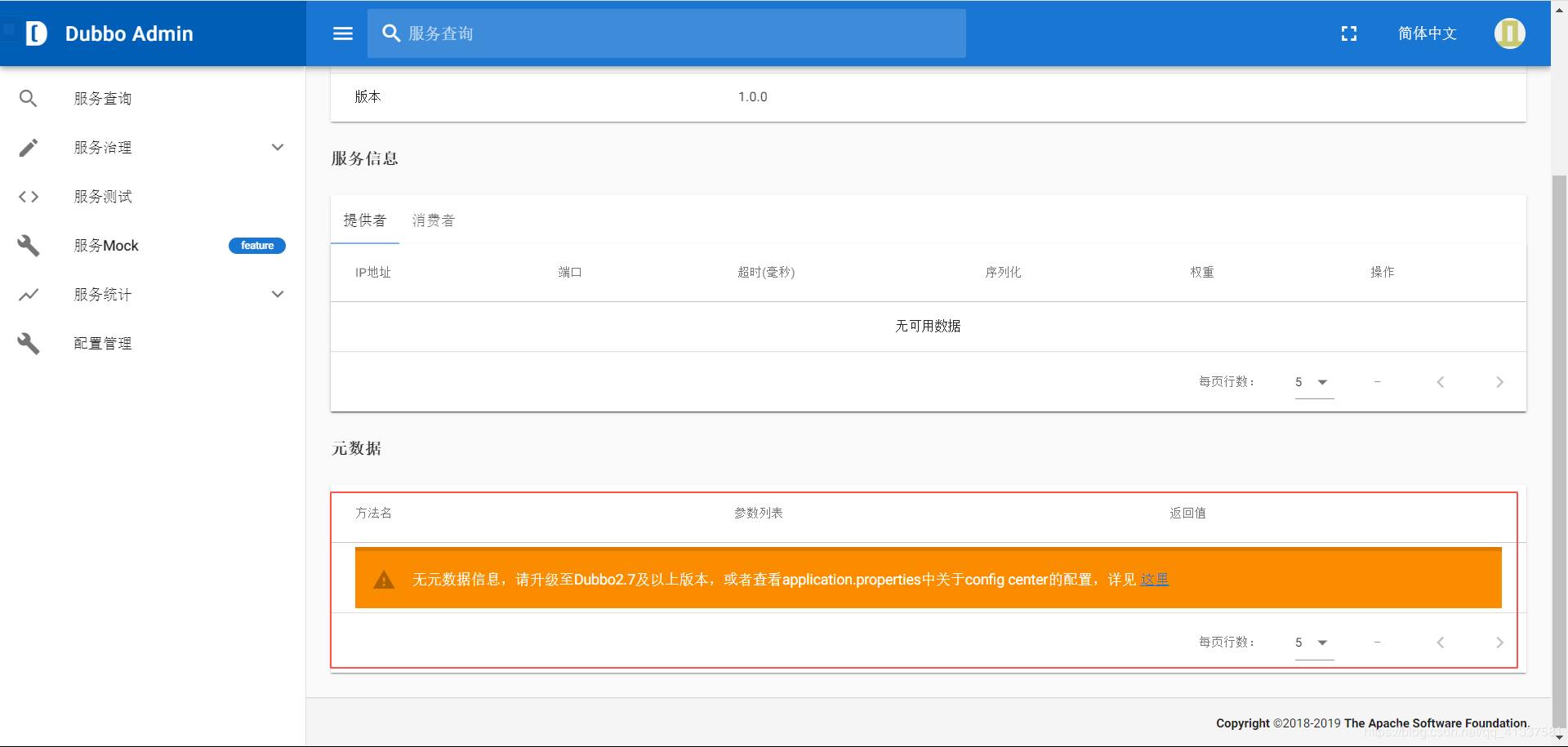Click the warning triangle icon in orange alert
Image resolution: width=1568 pixels, height=747 pixels.
[384, 580]
